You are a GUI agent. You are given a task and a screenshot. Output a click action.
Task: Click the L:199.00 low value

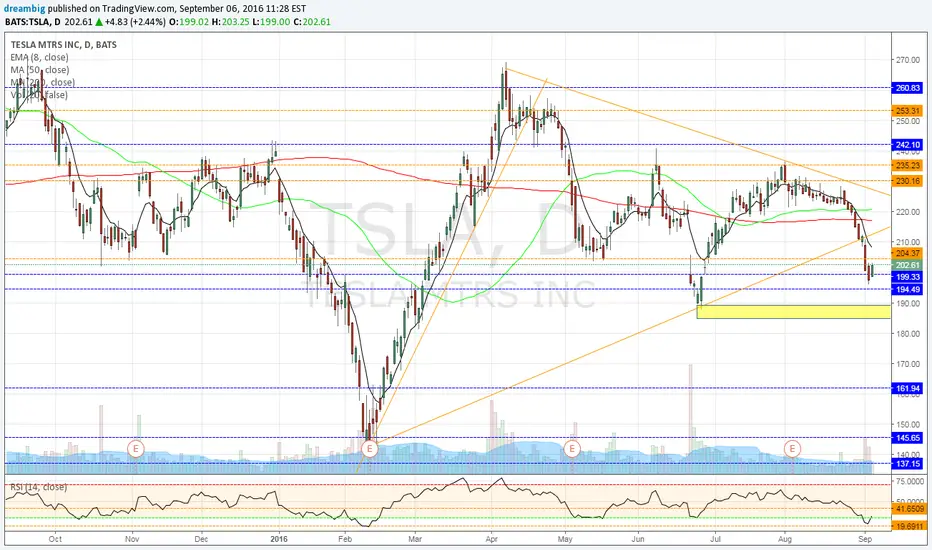[x=272, y=22]
